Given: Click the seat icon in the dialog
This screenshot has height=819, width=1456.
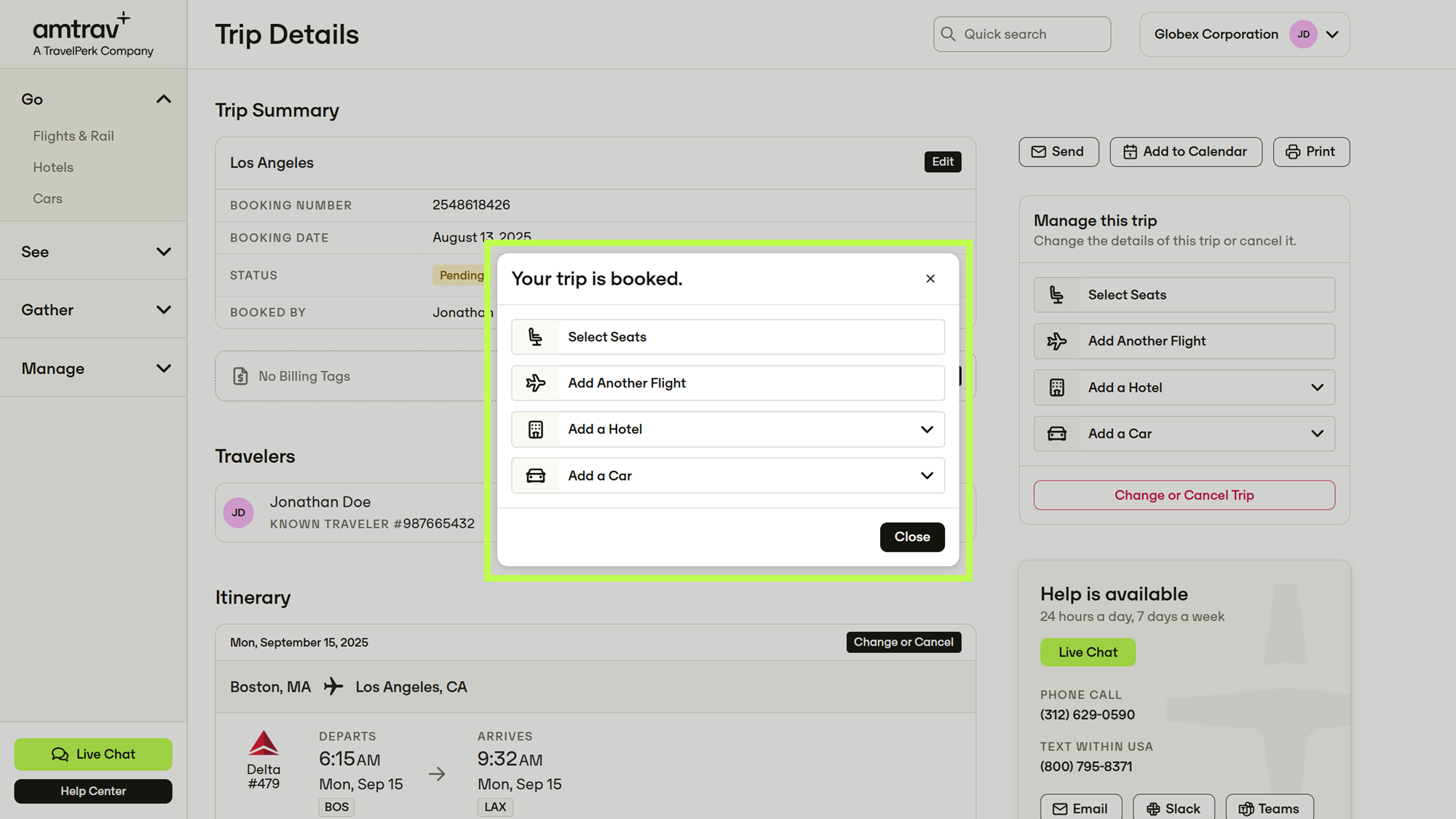Looking at the screenshot, I should 536,337.
